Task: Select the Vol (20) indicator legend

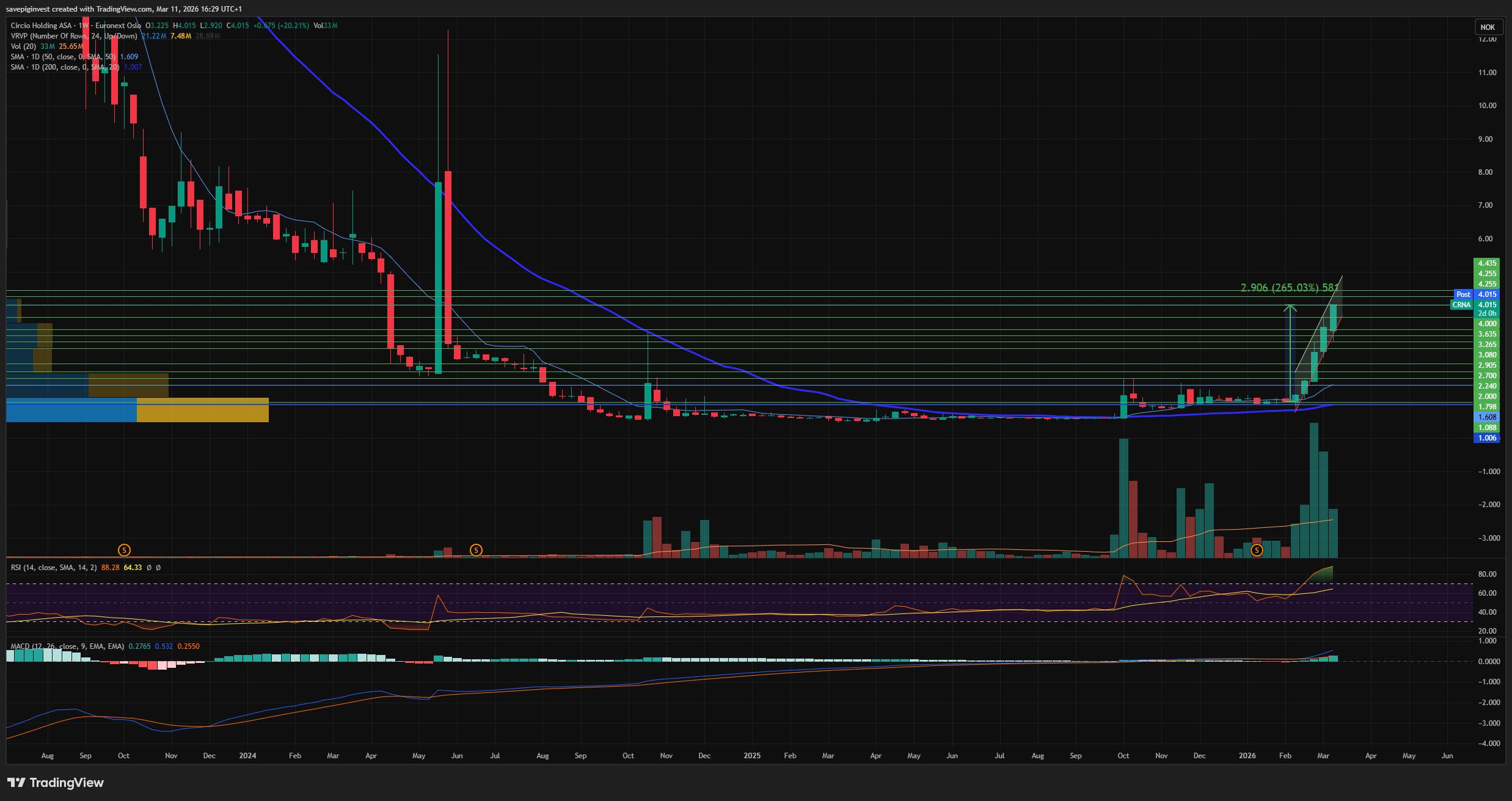Action: point(23,46)
